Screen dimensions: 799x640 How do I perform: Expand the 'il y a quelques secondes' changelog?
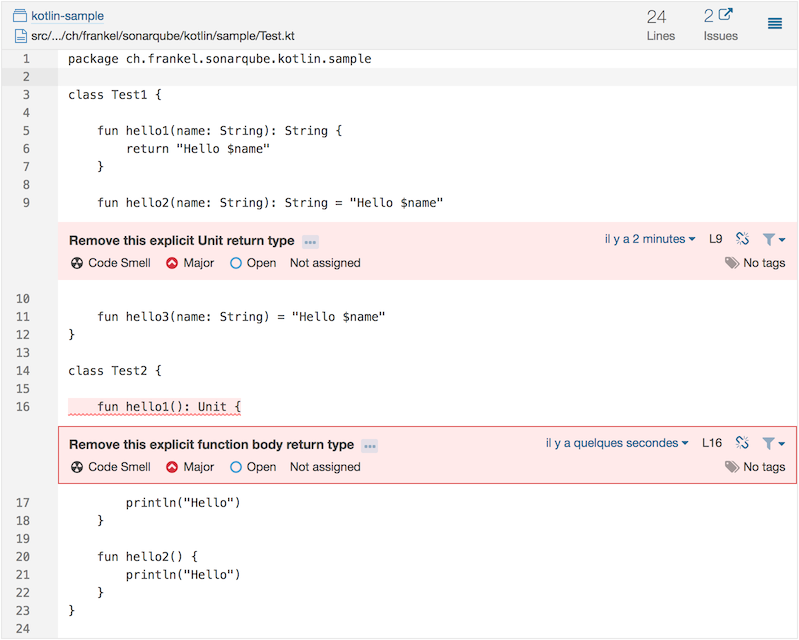(617, 443)
